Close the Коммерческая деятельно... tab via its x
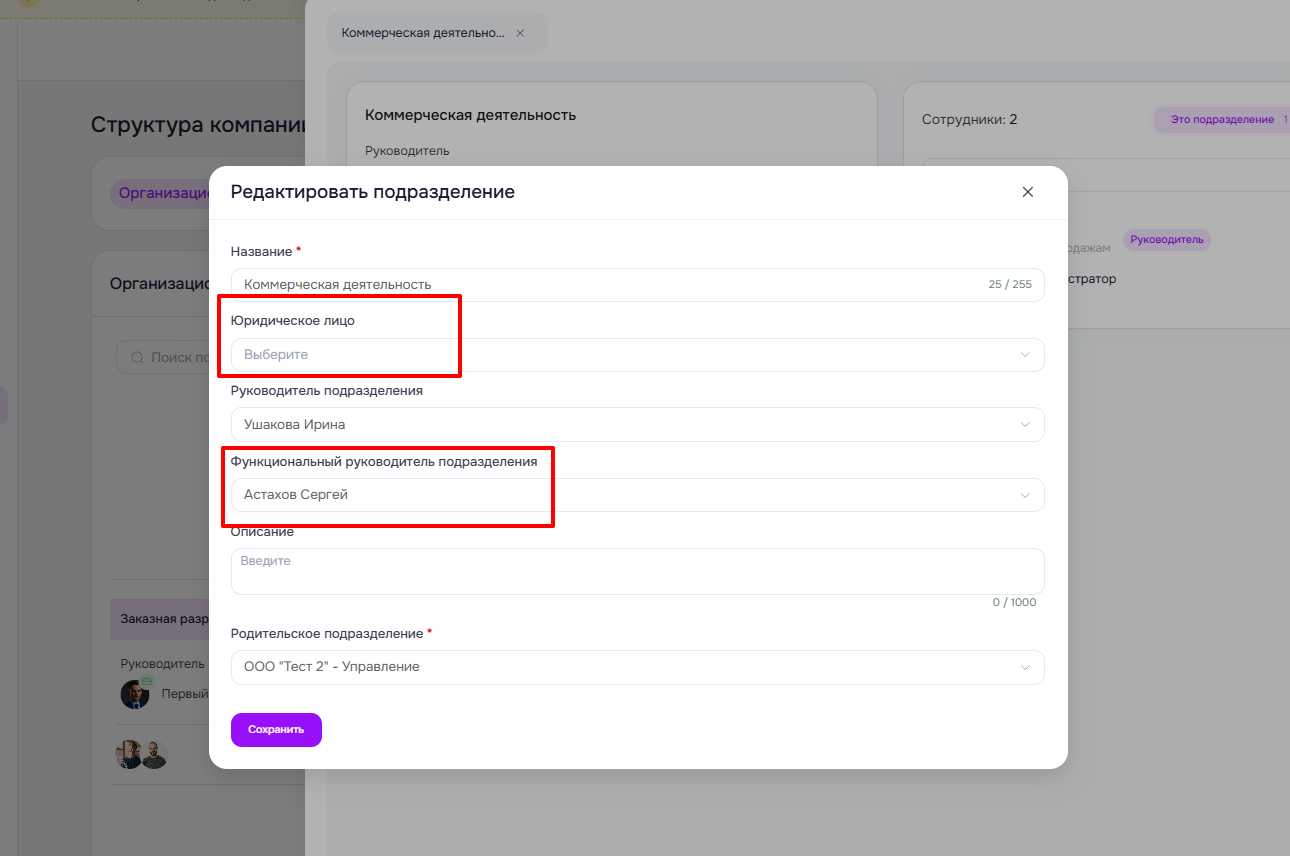 tap(520, 33)
